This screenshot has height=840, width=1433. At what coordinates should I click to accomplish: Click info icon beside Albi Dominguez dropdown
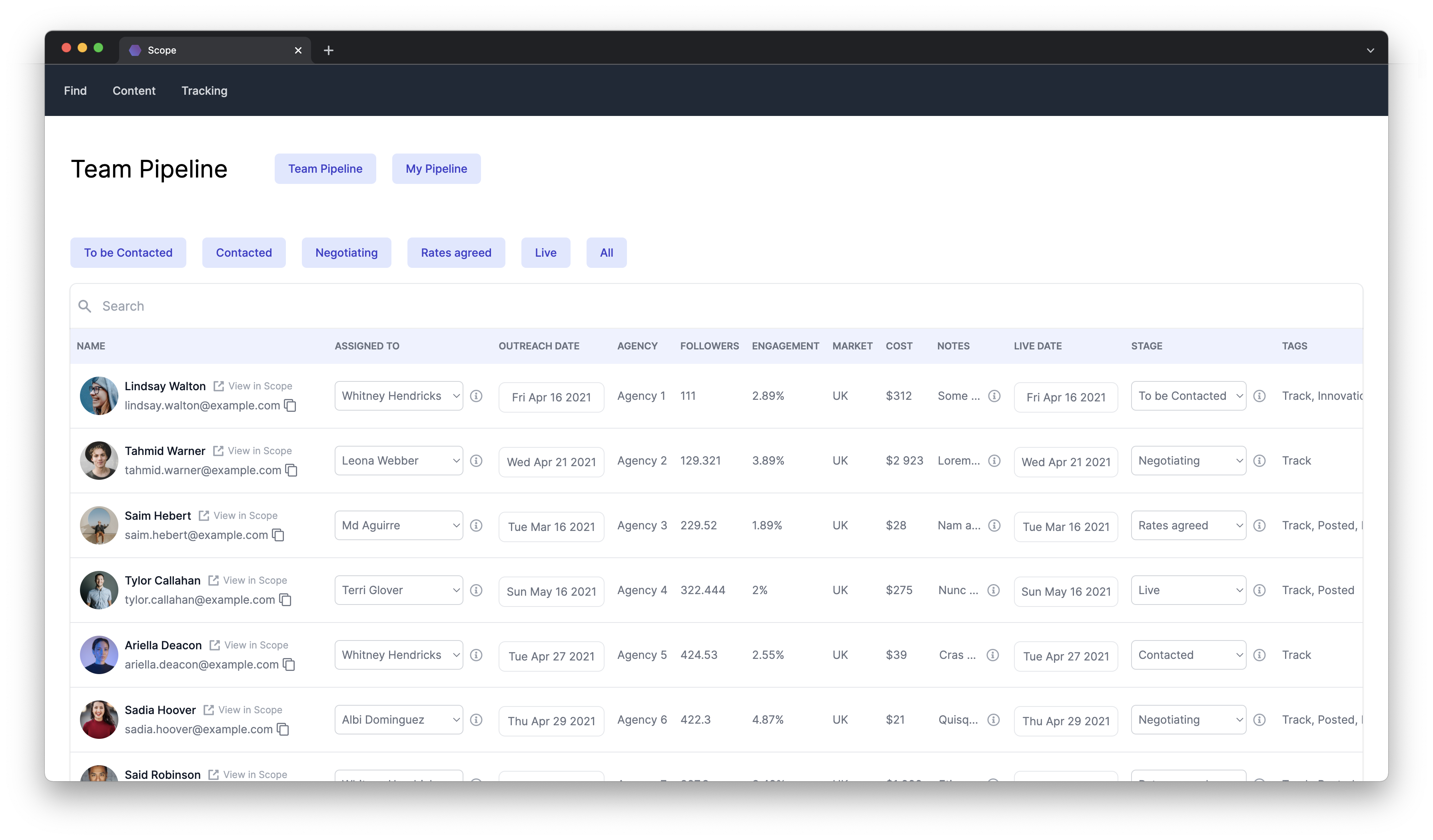click(x=477, y=720)
